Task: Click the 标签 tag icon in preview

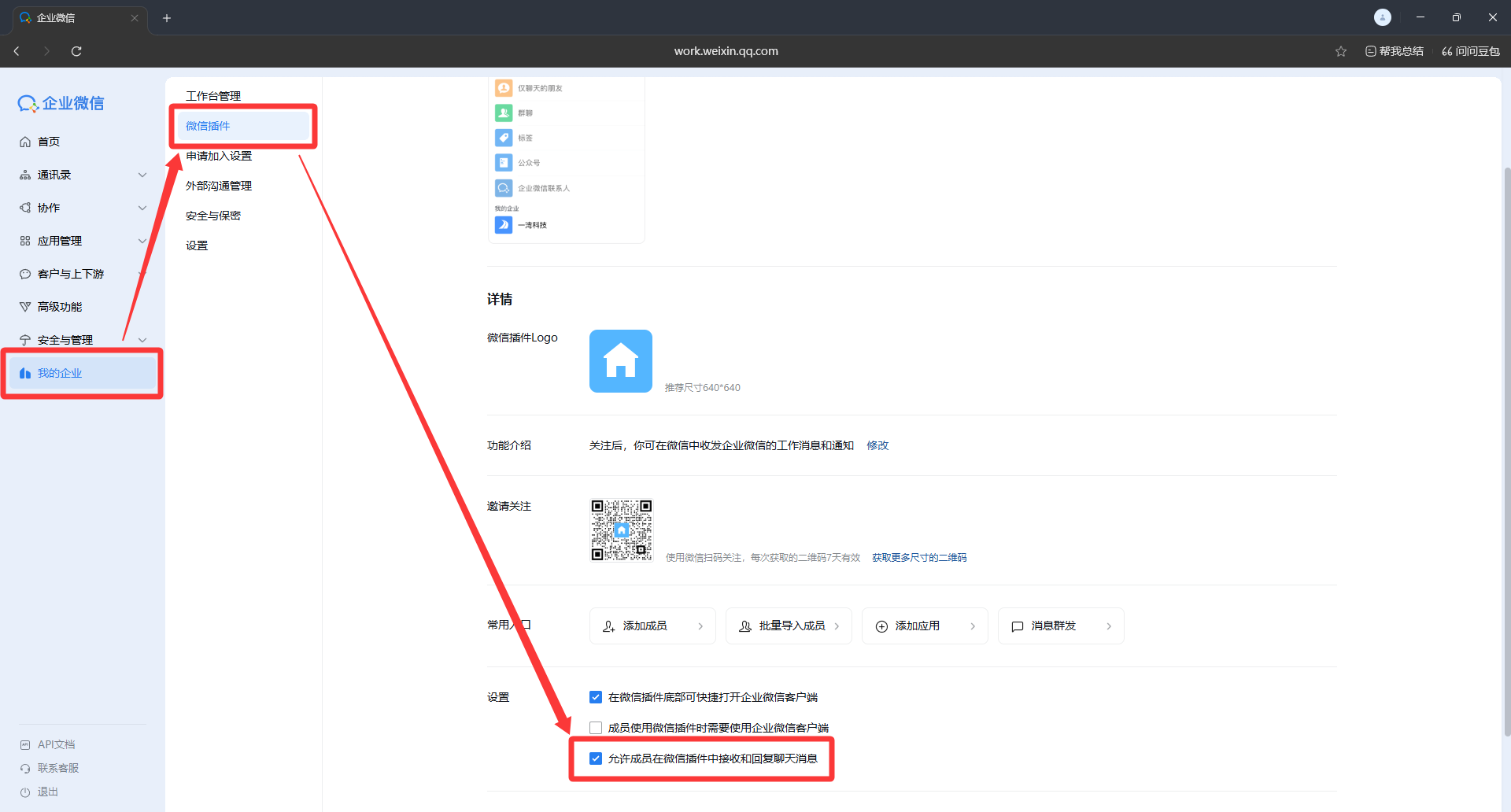Action: coord(504,138)
